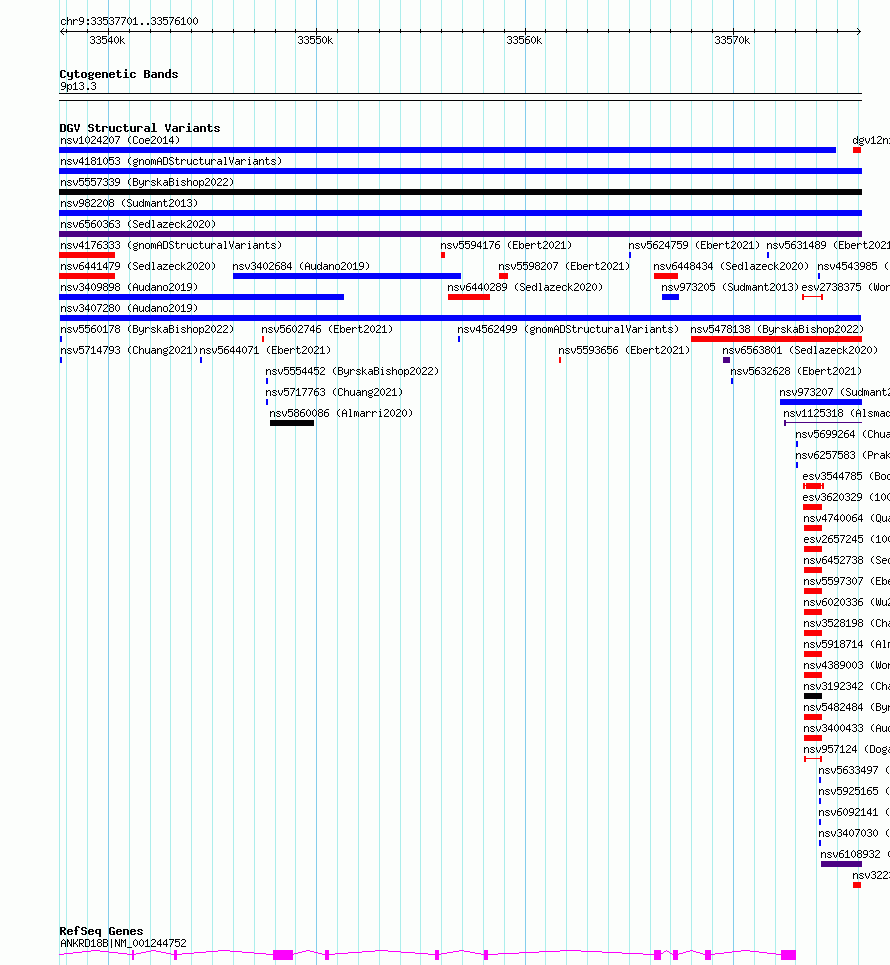Click the Cytogenetic Bands track title
The width and height of the screenshot is (890, 965).
tap(119, 74)
